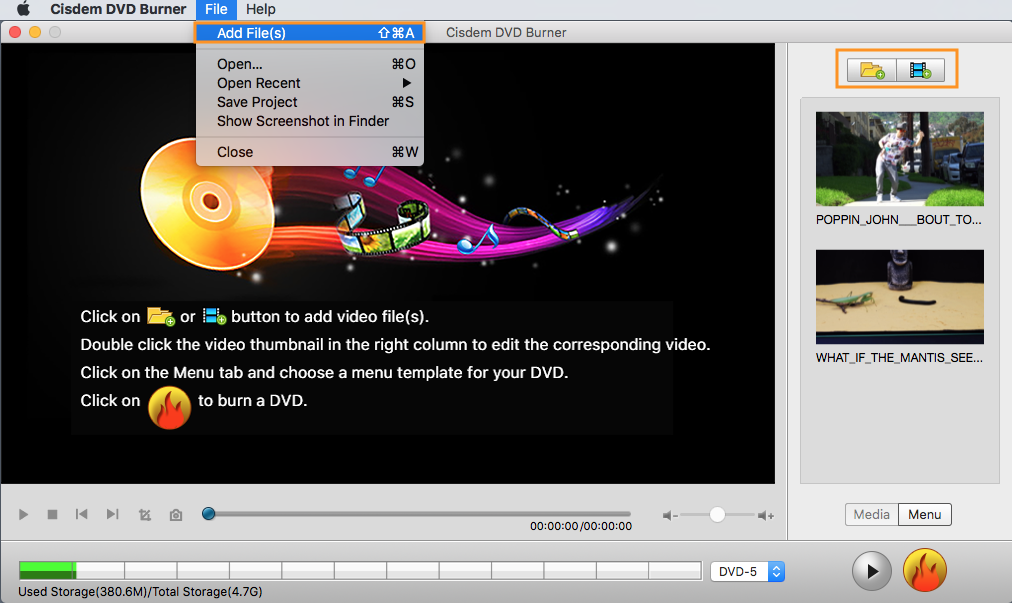Image resolution: width=1012 pixels, height=603 pixels.
Task: Click the volume down speaker icon
Action: click(670, 515)
